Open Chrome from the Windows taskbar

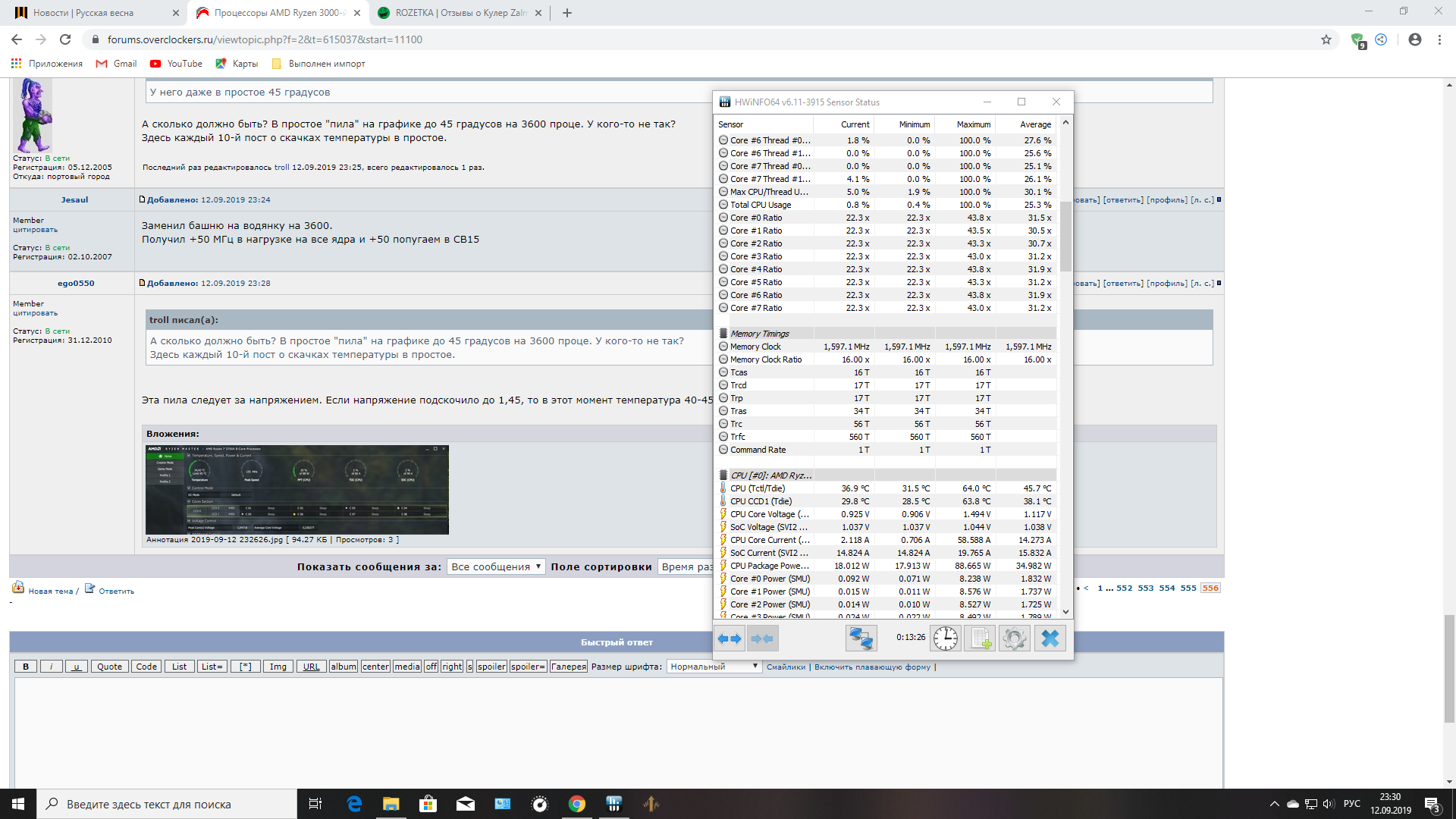[577, 804]
